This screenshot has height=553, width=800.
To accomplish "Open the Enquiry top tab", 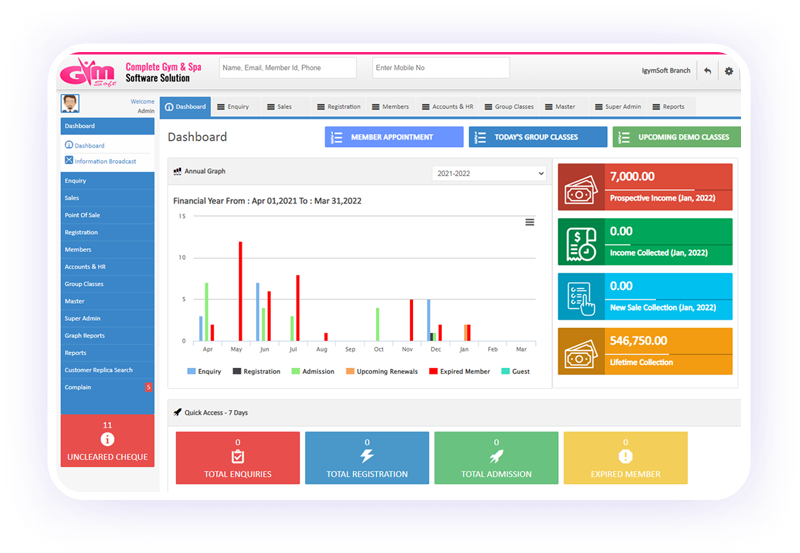I will (x=233, y=107).
